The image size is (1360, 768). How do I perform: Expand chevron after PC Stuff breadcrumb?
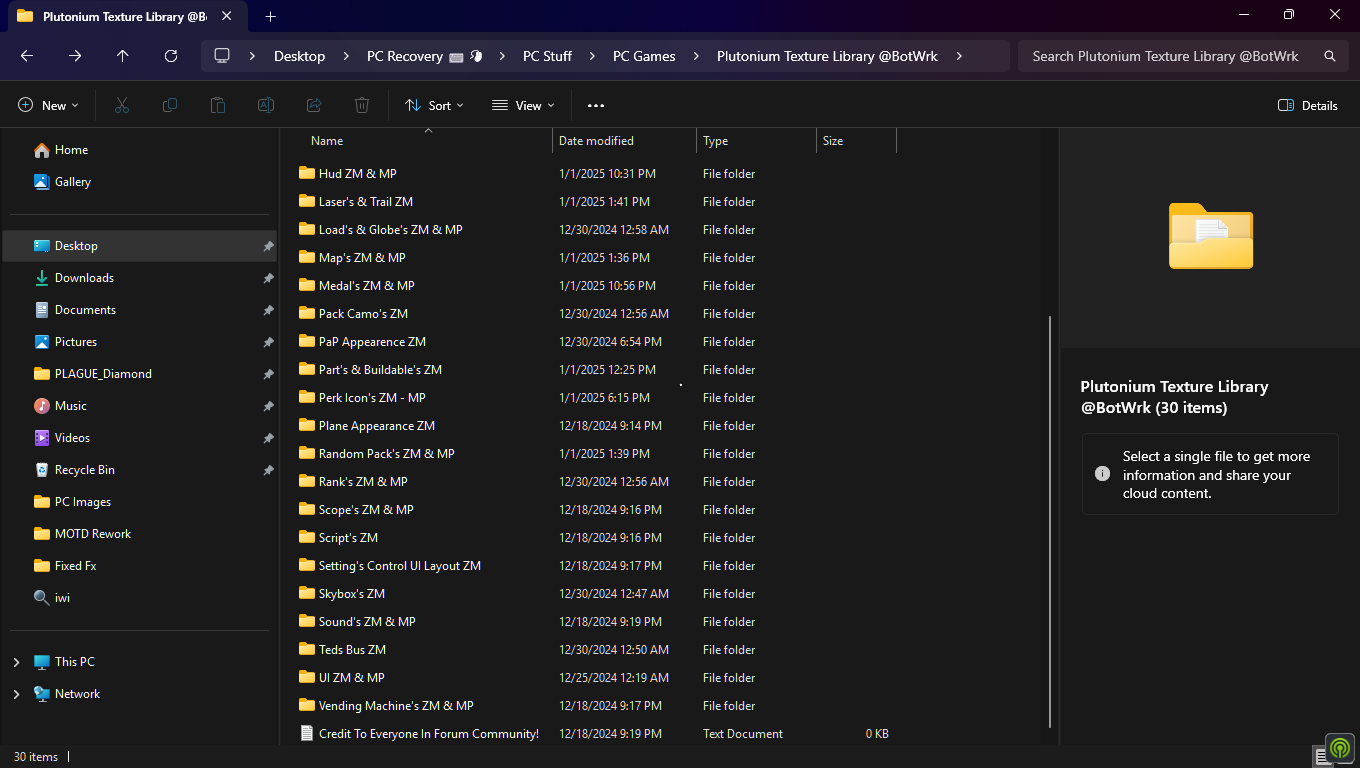(x=592, y=56)
